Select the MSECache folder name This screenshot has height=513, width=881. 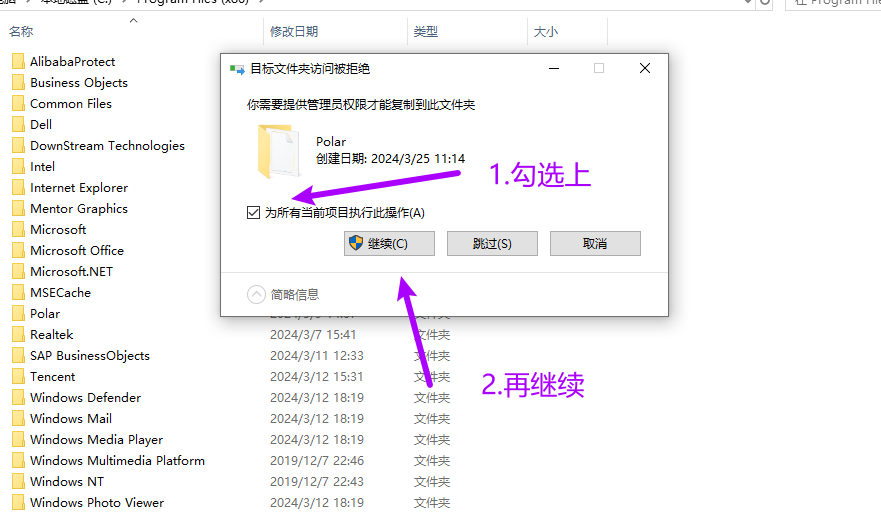(60, 292)
